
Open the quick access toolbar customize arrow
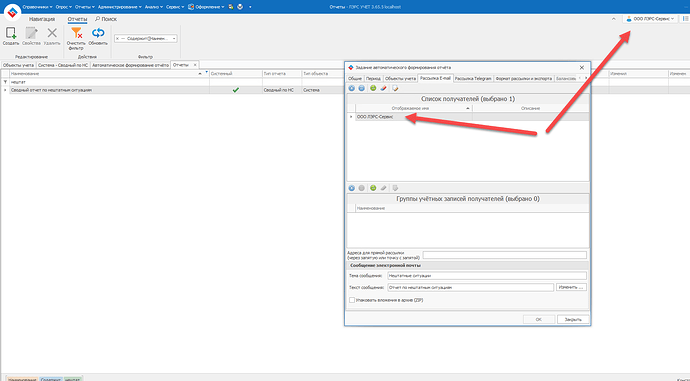[250, 7]
